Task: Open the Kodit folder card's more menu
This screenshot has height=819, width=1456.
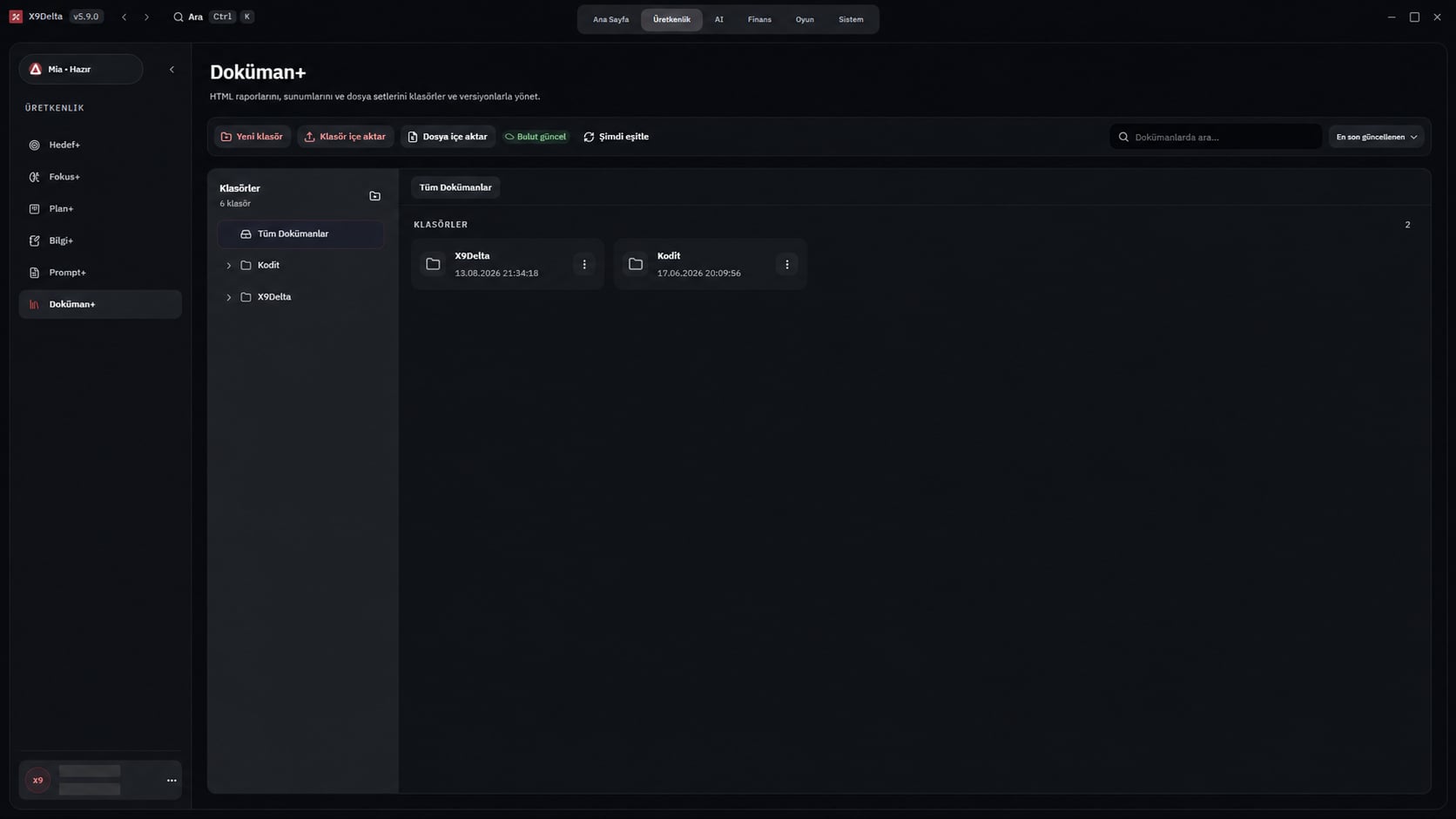Action: (787, 264)
